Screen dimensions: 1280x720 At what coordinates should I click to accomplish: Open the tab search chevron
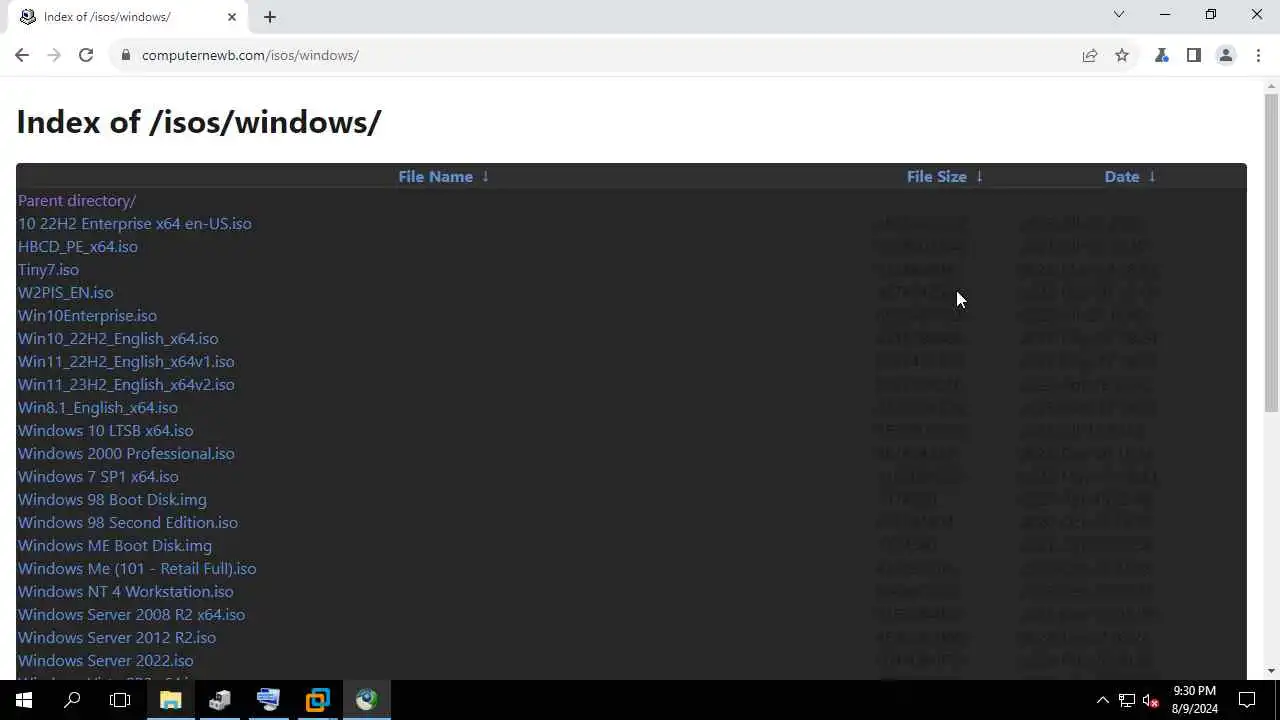[1119, 14]
